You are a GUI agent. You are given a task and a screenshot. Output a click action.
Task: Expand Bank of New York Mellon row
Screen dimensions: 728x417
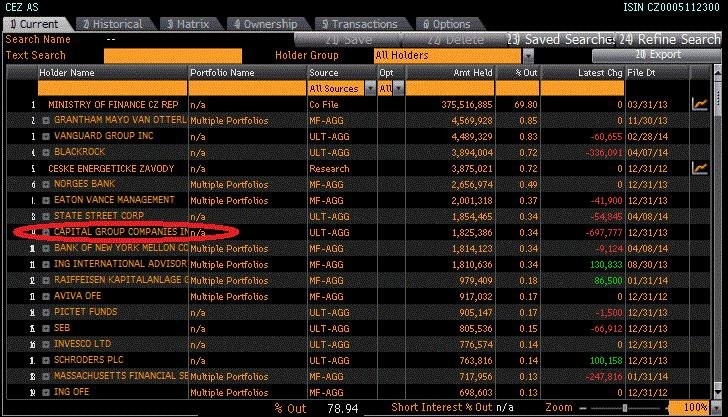tap(46, 248)
